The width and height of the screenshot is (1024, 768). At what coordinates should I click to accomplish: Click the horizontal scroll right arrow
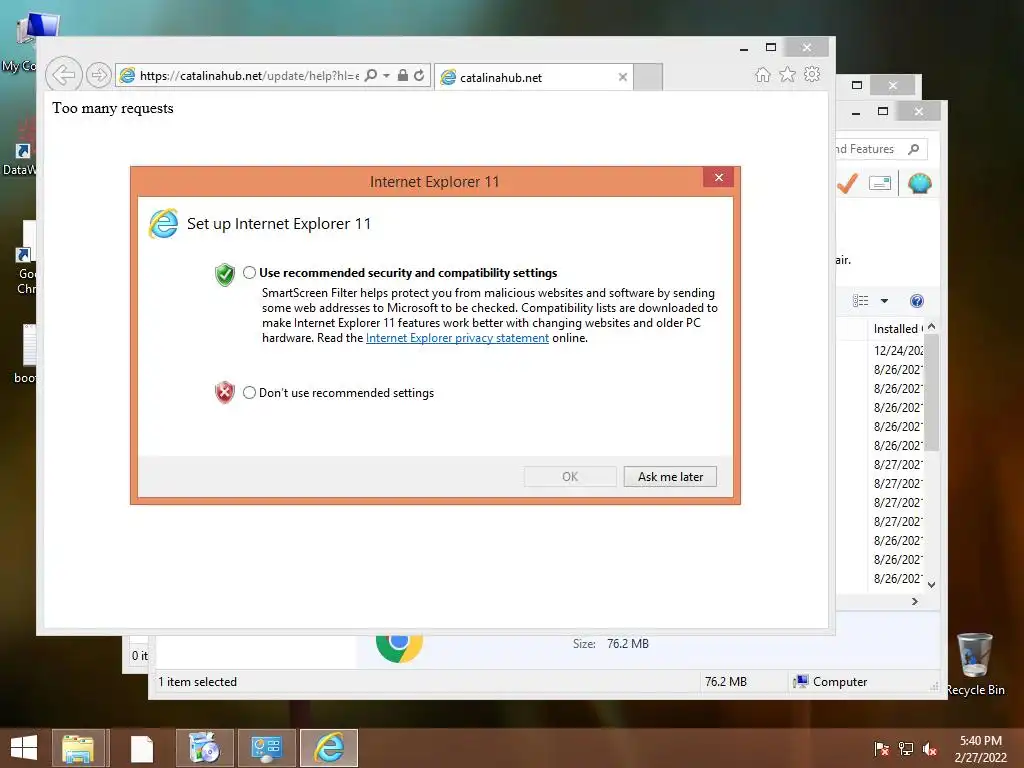(x=914, y=601)
